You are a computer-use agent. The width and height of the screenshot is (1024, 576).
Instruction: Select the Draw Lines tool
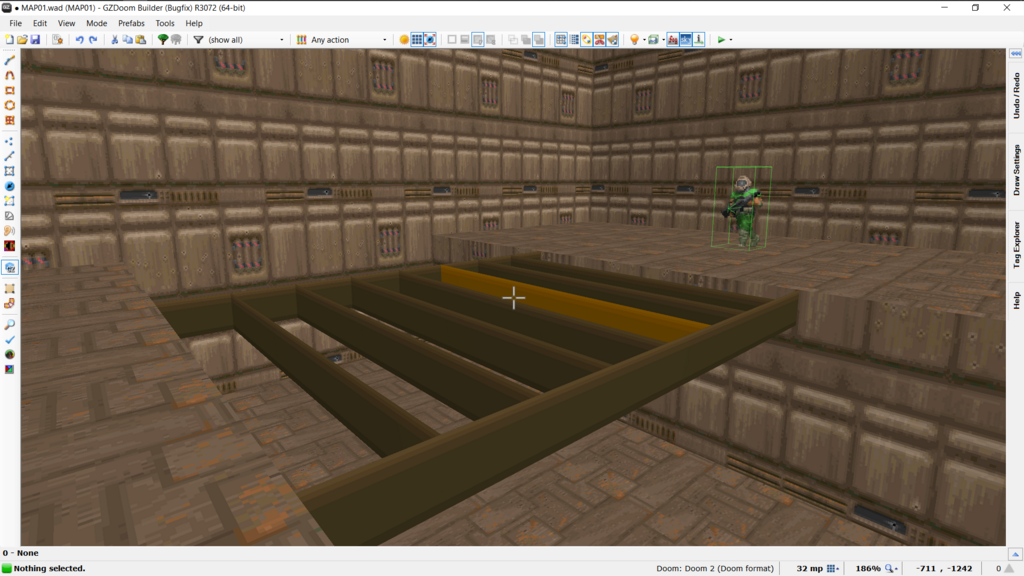coord(10,60)
